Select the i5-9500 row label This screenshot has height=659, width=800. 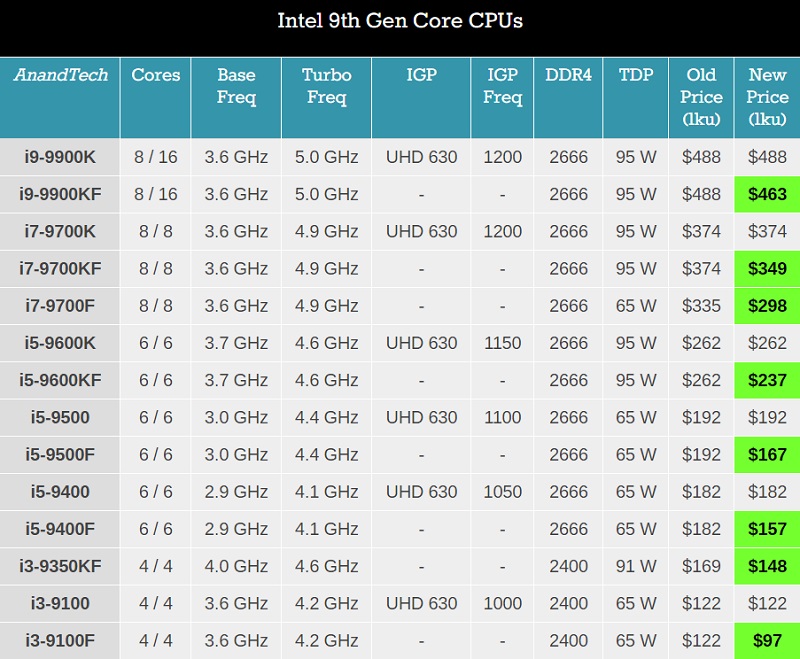tap(60, 418)
